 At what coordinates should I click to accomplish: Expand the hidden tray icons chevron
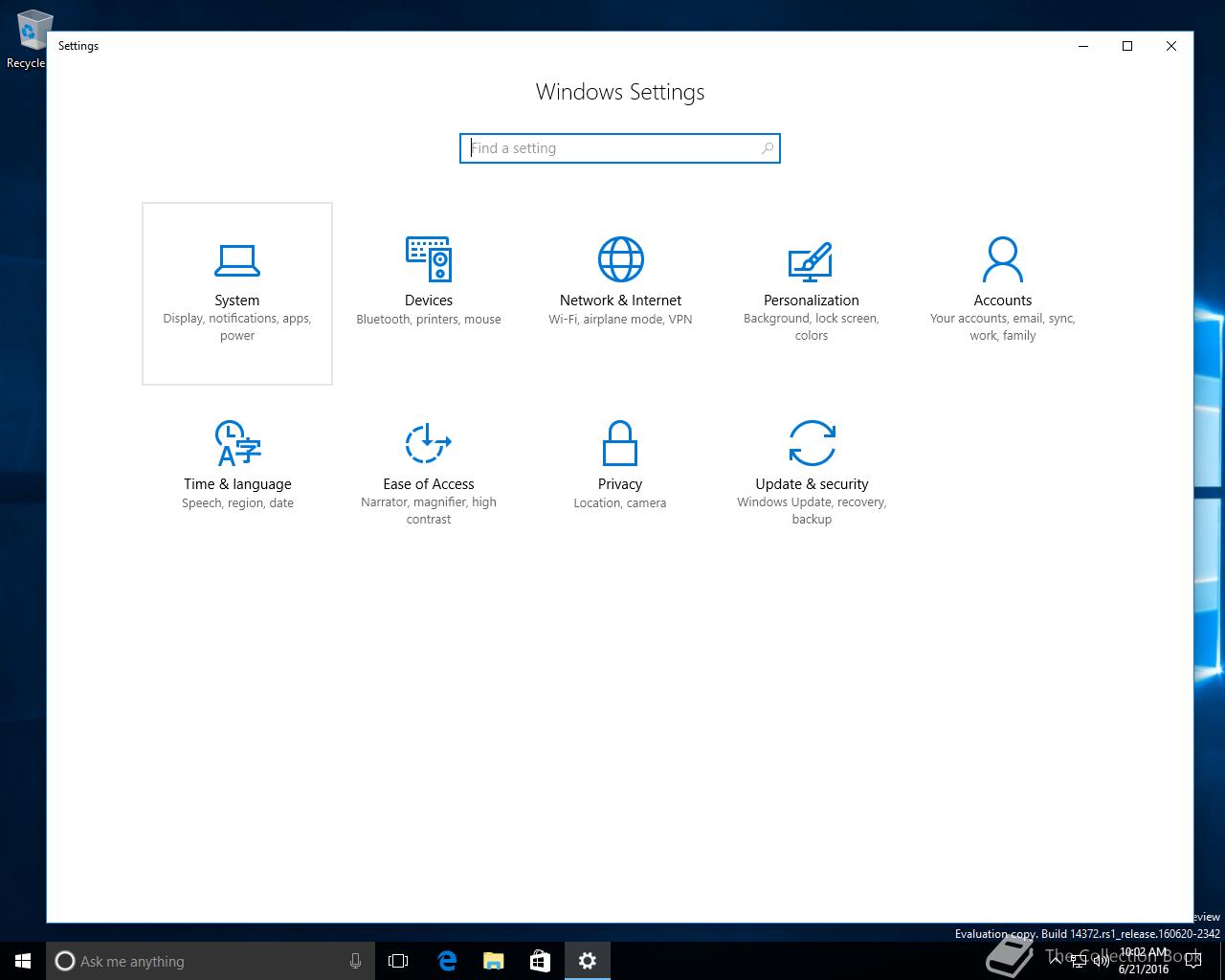click(1056, 961)
